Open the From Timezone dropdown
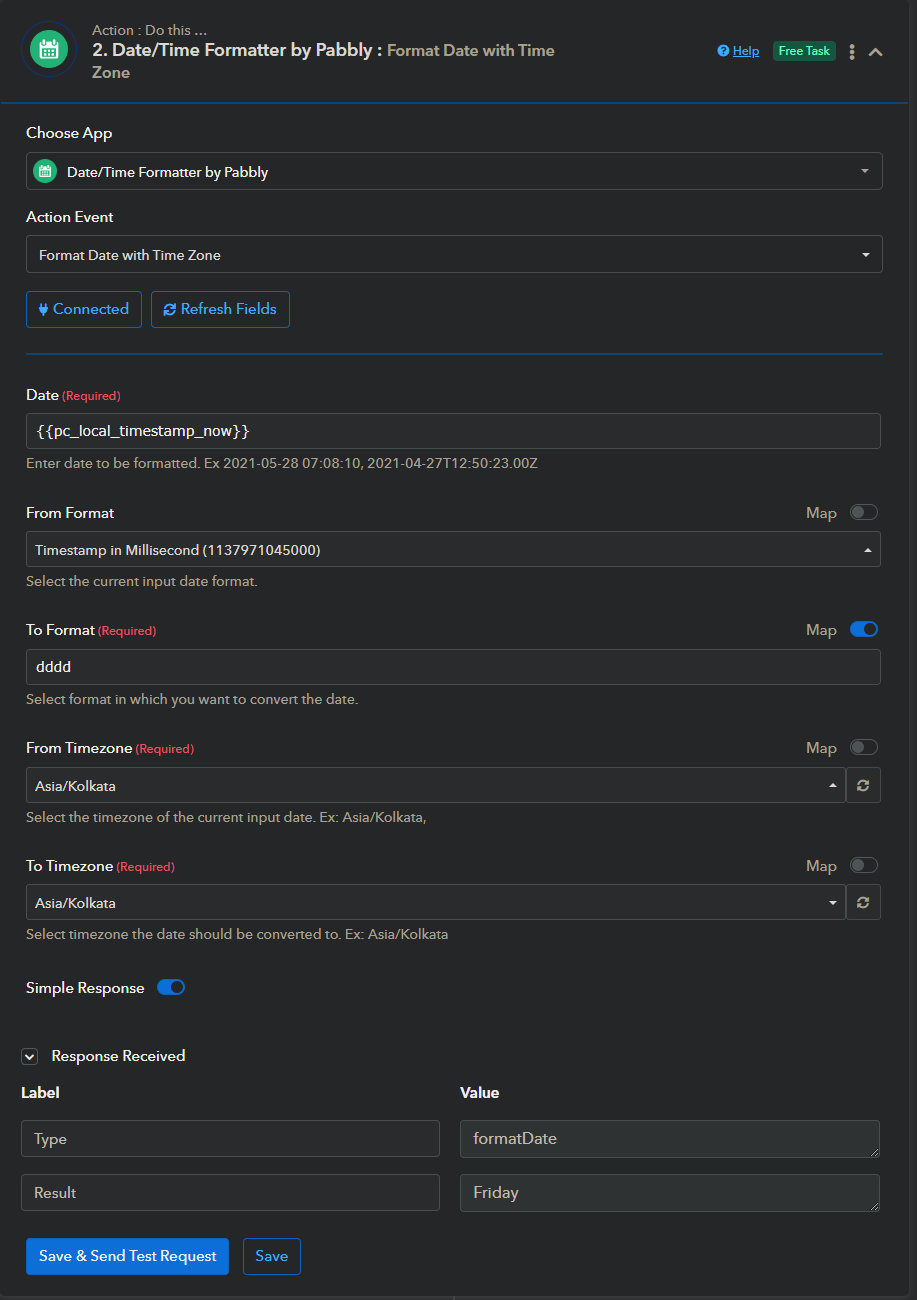The height and width of the screenshot is (1300, 917). click(x=435, y=785)
